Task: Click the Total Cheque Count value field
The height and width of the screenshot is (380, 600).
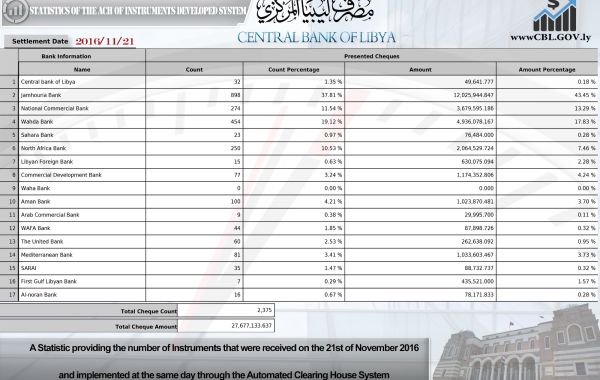Action: 226,310
